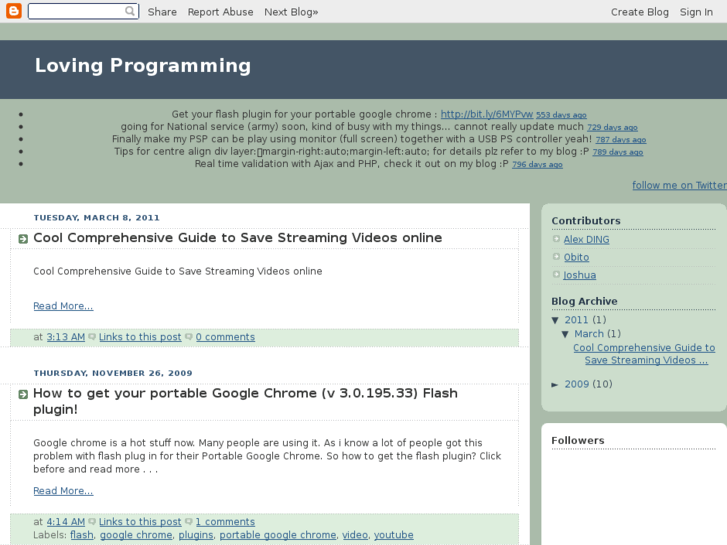Image resolution: width=727 pixels, height=545 pixels.
Task: Open the 729 days ago tweet link
Action: tap(612, 128)
